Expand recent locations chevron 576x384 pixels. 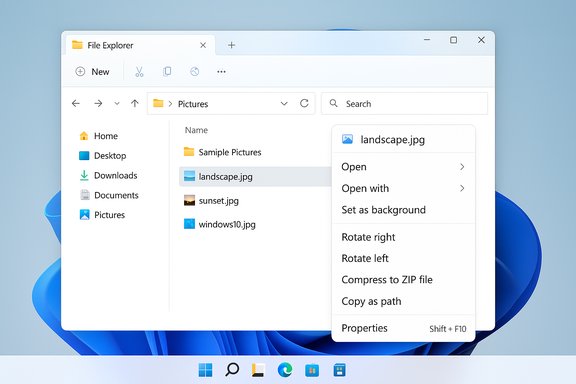coord(117,104)
